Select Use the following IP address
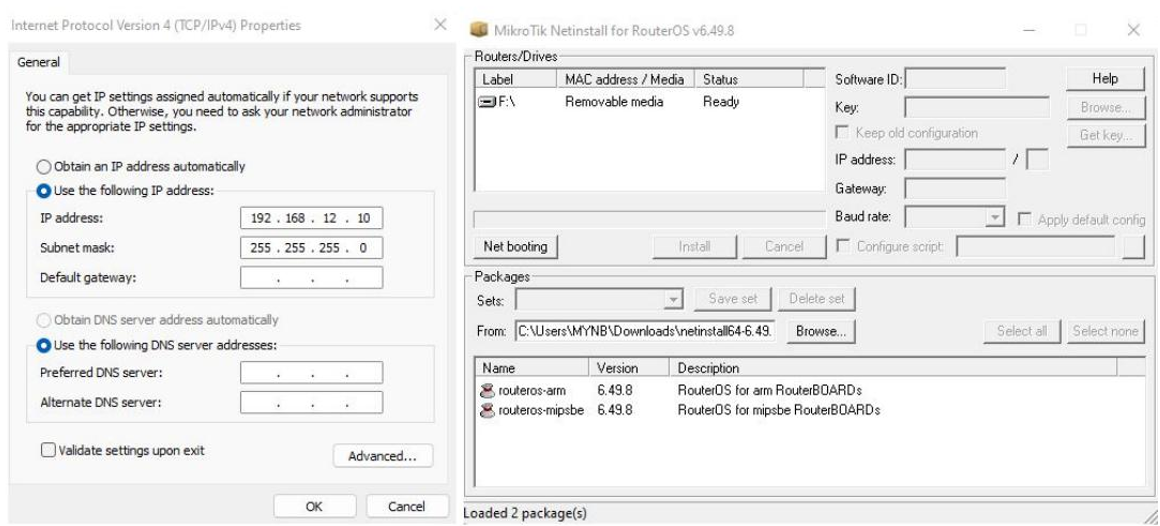 (44, 191)
